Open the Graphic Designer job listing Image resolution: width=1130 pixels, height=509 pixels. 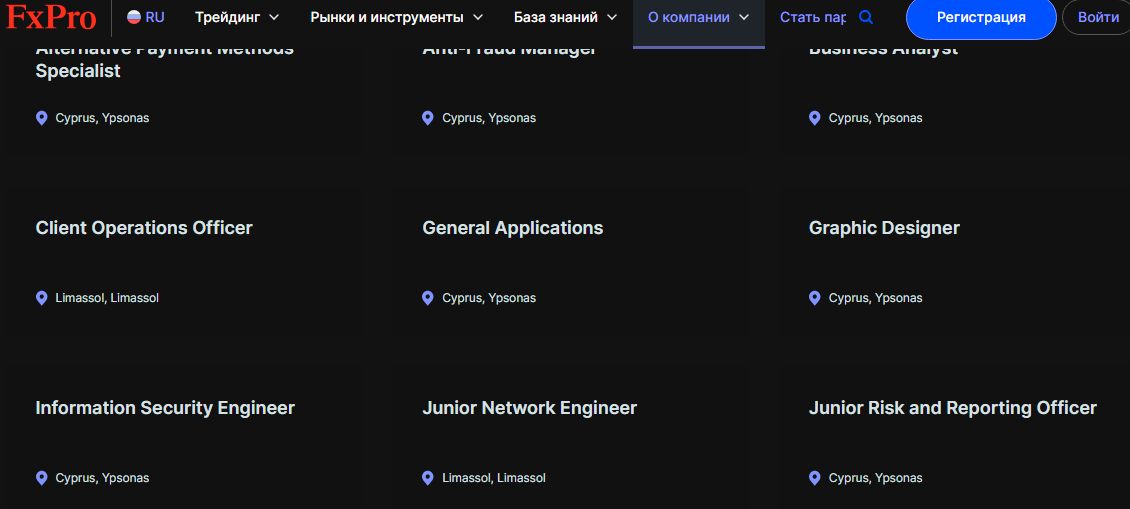884,228
